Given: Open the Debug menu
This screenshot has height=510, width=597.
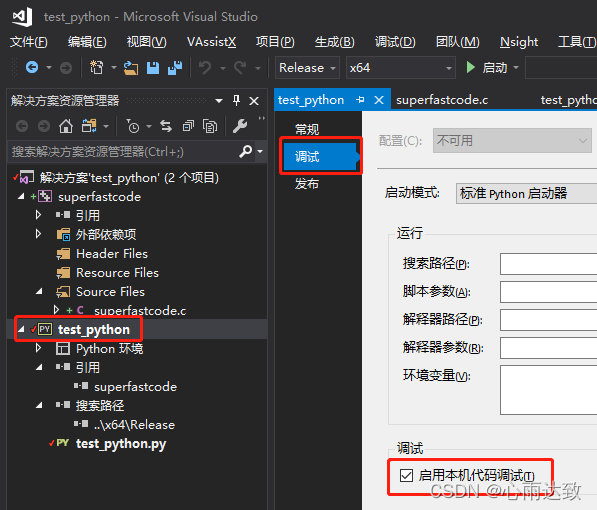Looking at the screenshot, I should [x=395, y=42].
